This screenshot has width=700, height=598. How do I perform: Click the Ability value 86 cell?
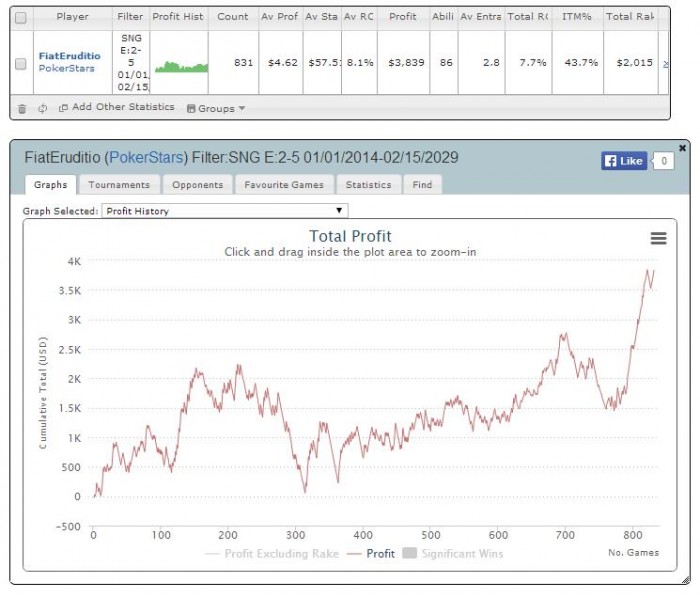(x=444, y=62)
